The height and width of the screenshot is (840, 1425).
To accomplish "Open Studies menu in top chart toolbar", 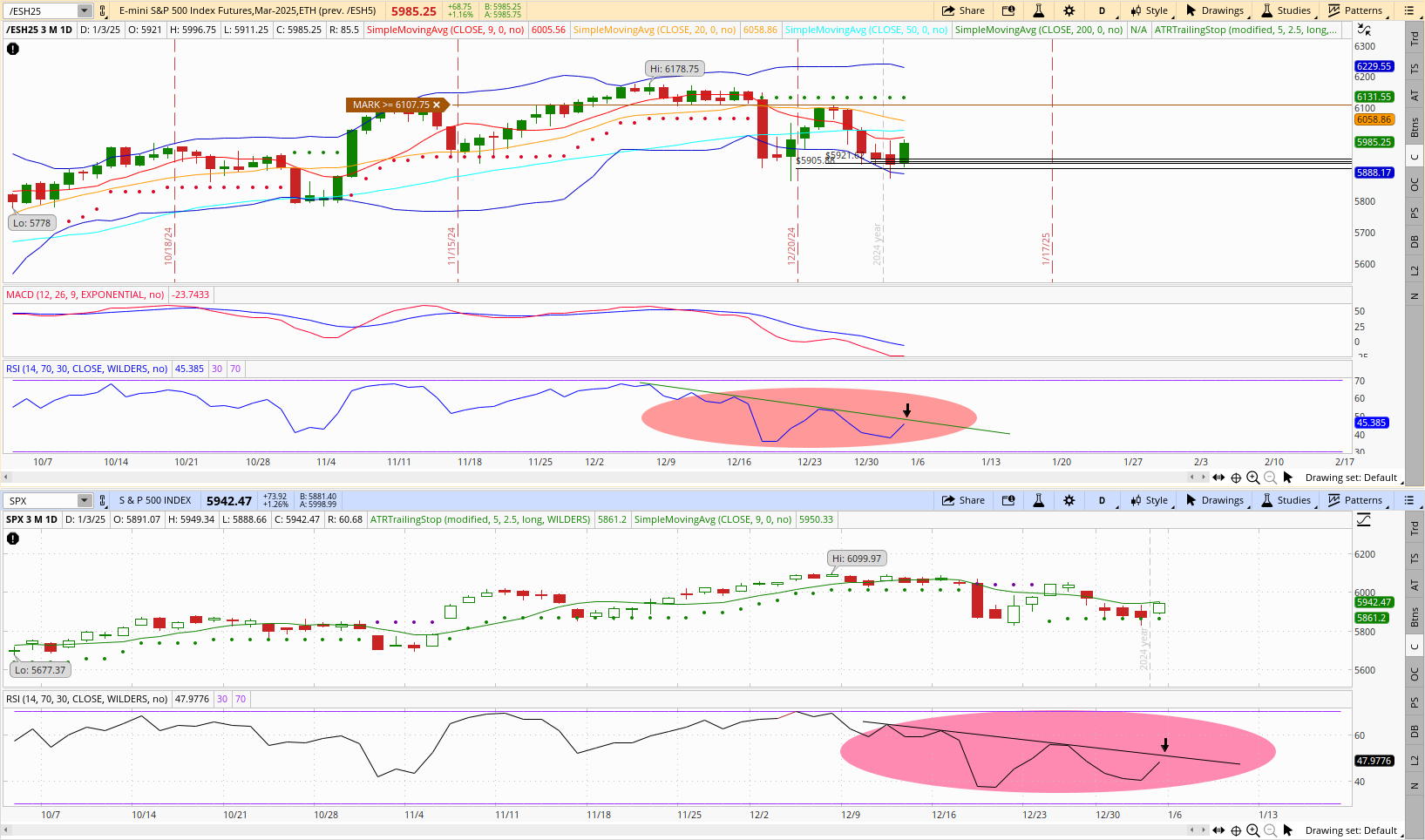I will [x=1286, y=10].
